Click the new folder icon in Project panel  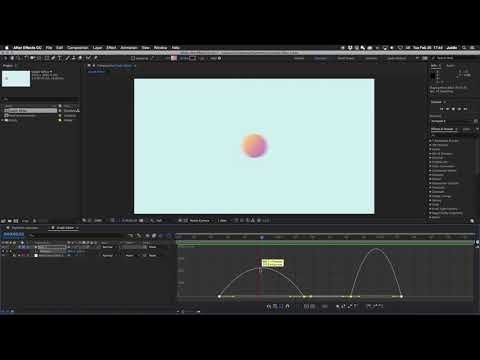10,221
